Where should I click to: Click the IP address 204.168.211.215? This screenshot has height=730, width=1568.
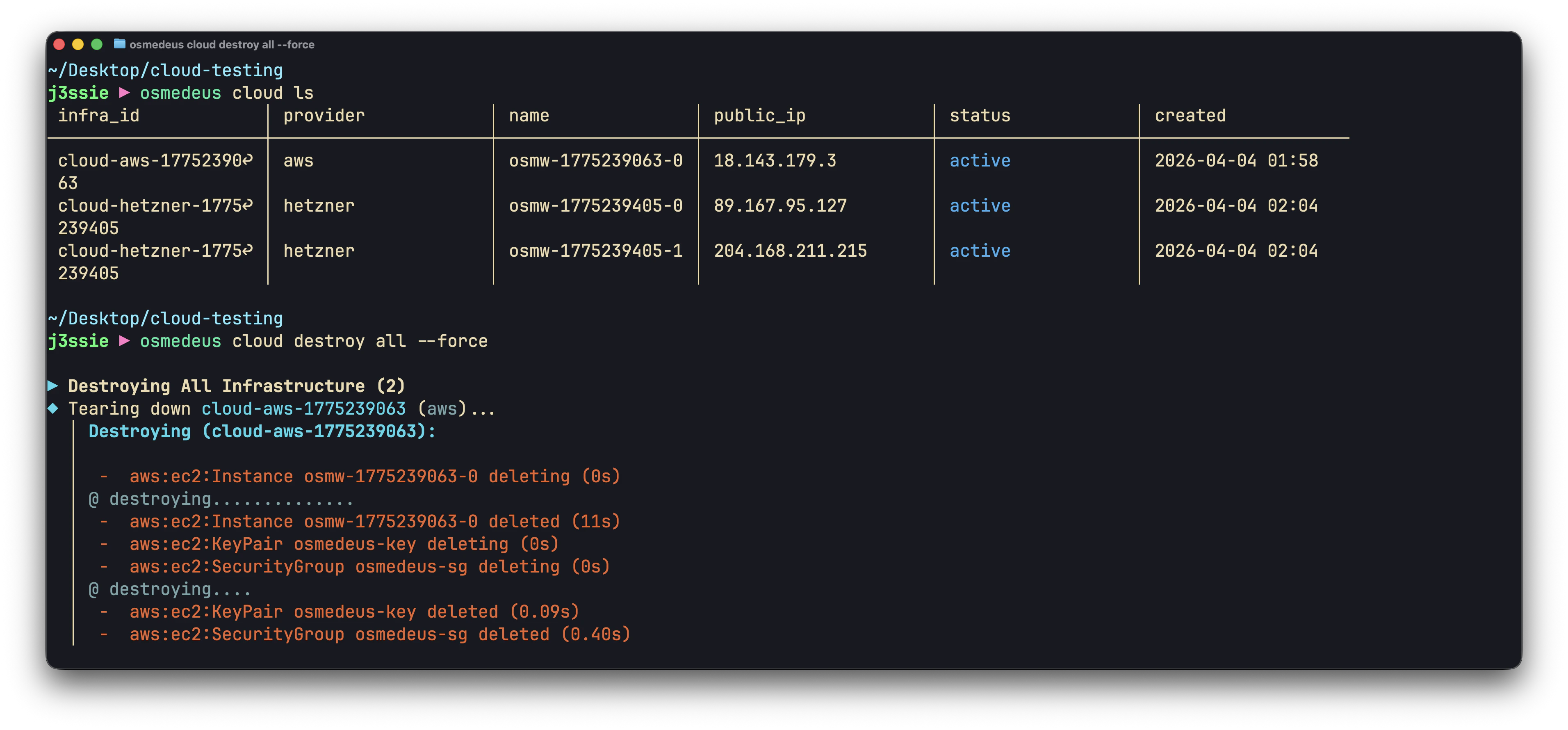(x=790, y=250)
